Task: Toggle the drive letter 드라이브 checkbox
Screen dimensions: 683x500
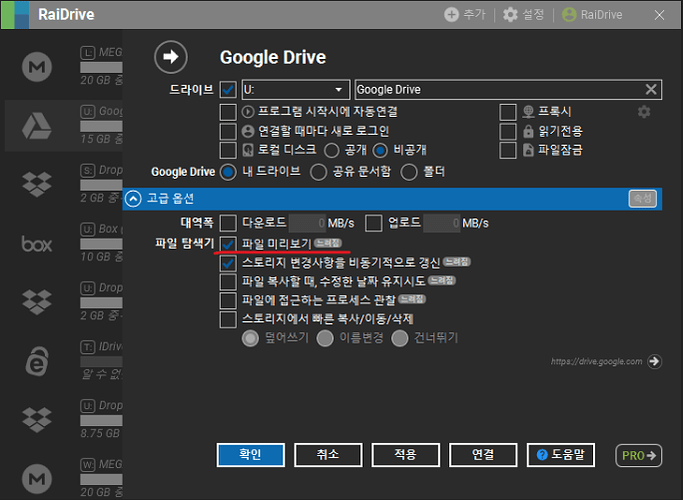Action: (228, 90)
